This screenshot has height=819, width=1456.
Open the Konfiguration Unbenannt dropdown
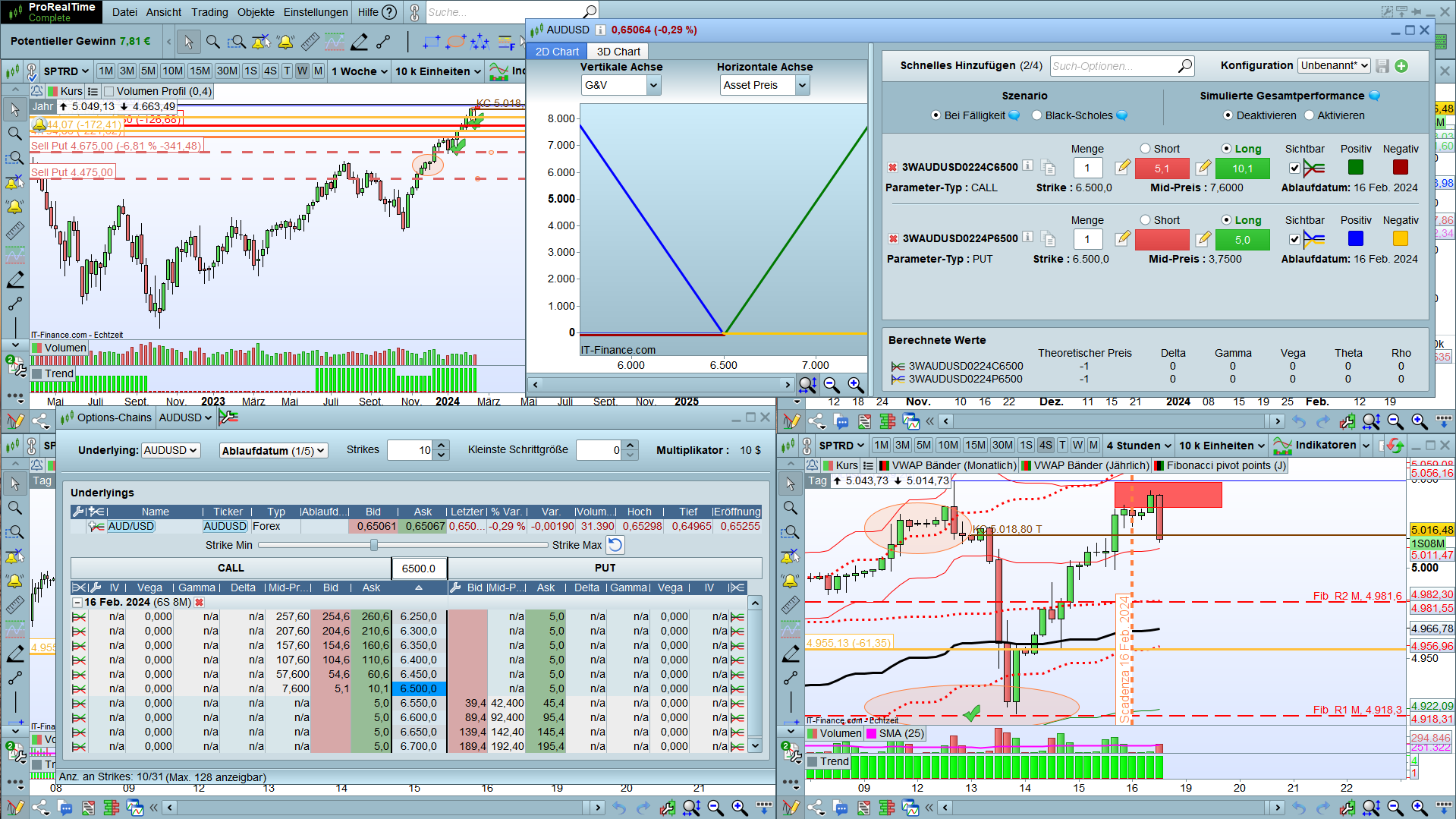(1334, 65)
